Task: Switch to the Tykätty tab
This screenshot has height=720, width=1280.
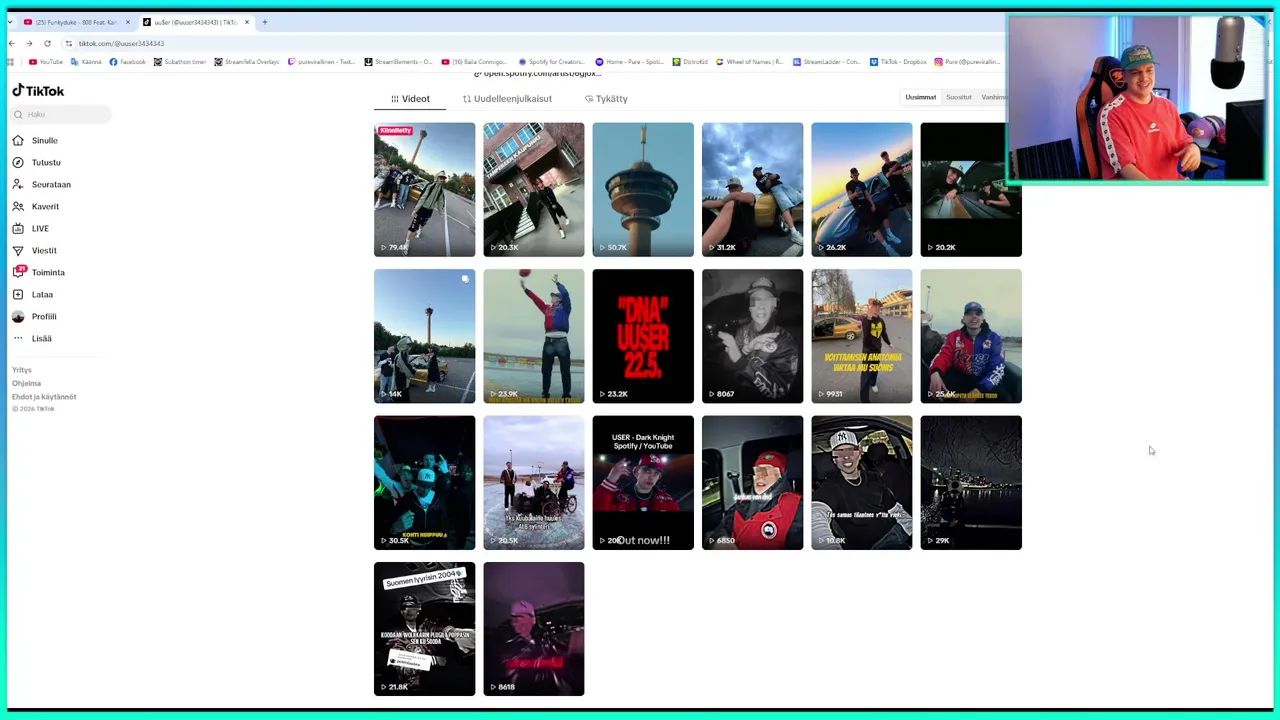Action: pos(606,99)
